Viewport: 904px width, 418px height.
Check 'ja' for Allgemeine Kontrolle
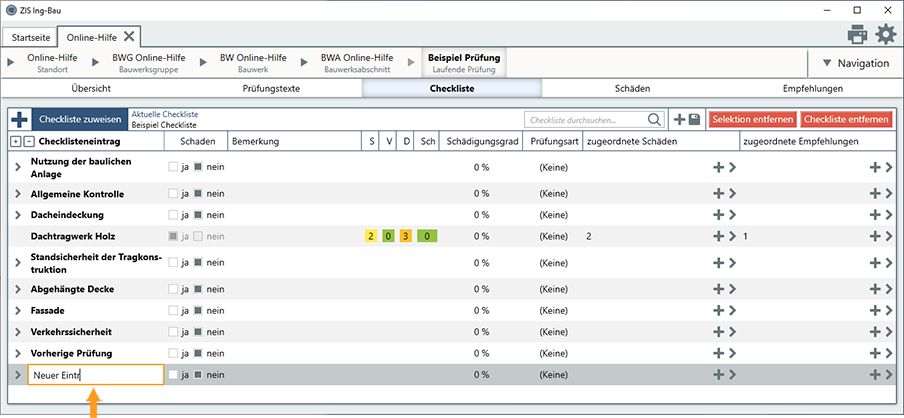click(x=174, y=193)
